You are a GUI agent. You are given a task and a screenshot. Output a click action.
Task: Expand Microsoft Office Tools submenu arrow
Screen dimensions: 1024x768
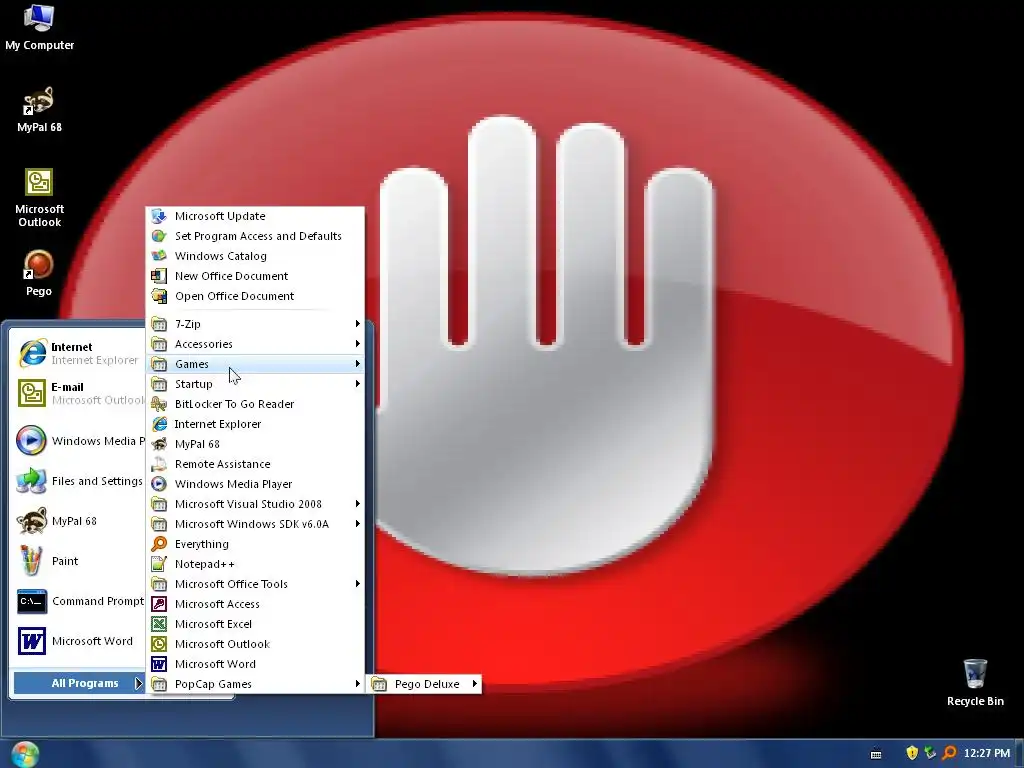[x=357, y=583]
